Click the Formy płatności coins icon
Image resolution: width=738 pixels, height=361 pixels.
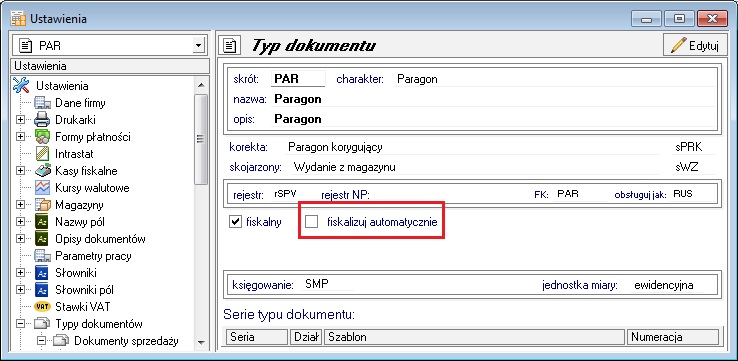[x=42, y=137]
